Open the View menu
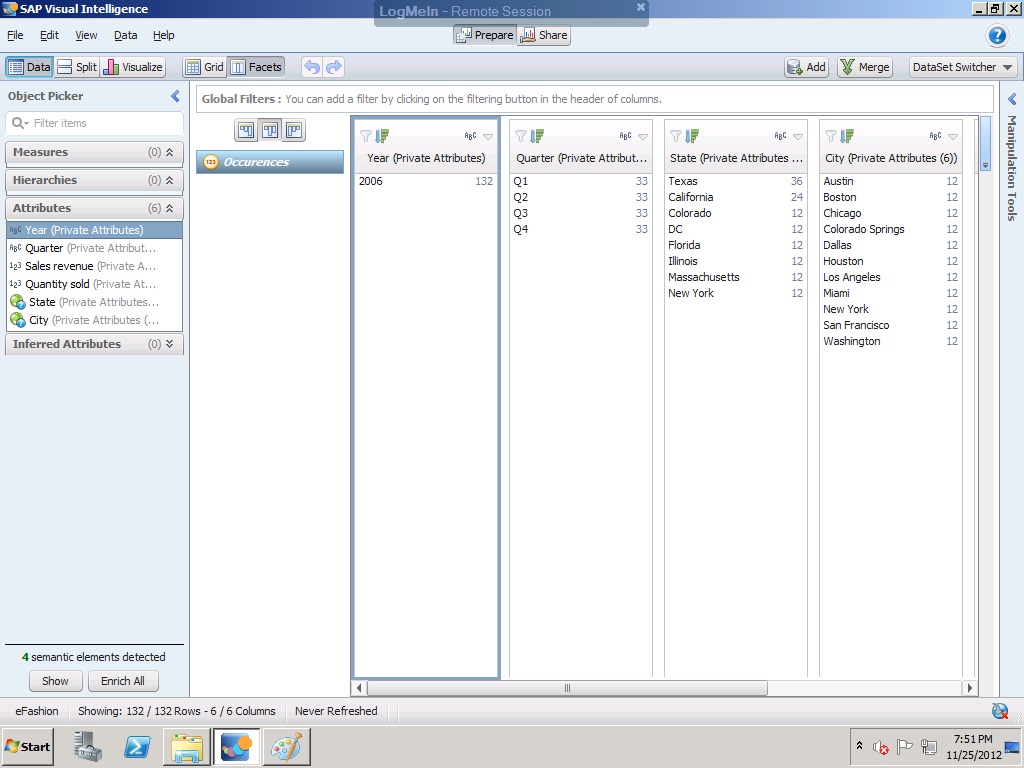 [86, 35]
